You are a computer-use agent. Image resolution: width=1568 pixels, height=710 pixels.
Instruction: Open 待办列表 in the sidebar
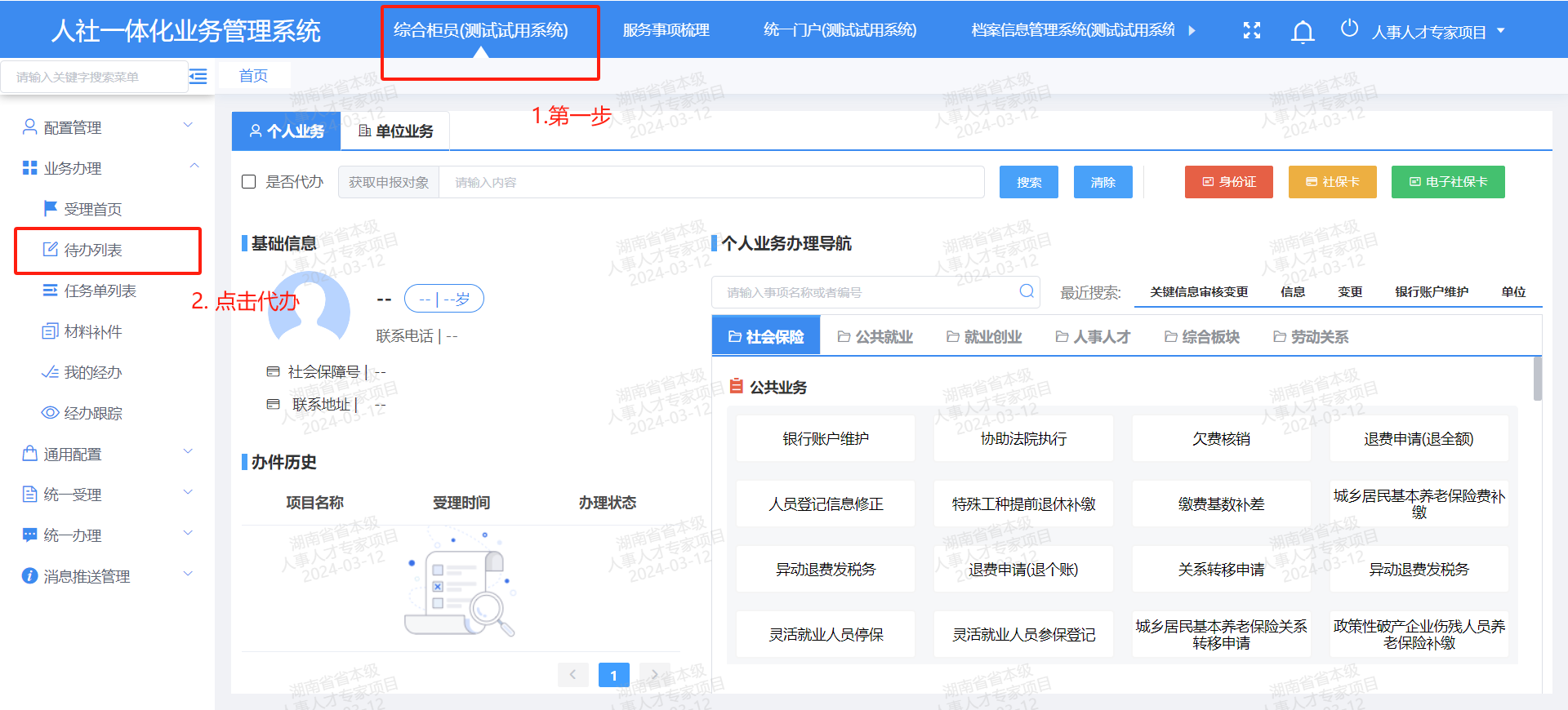[x=93, y=250]
